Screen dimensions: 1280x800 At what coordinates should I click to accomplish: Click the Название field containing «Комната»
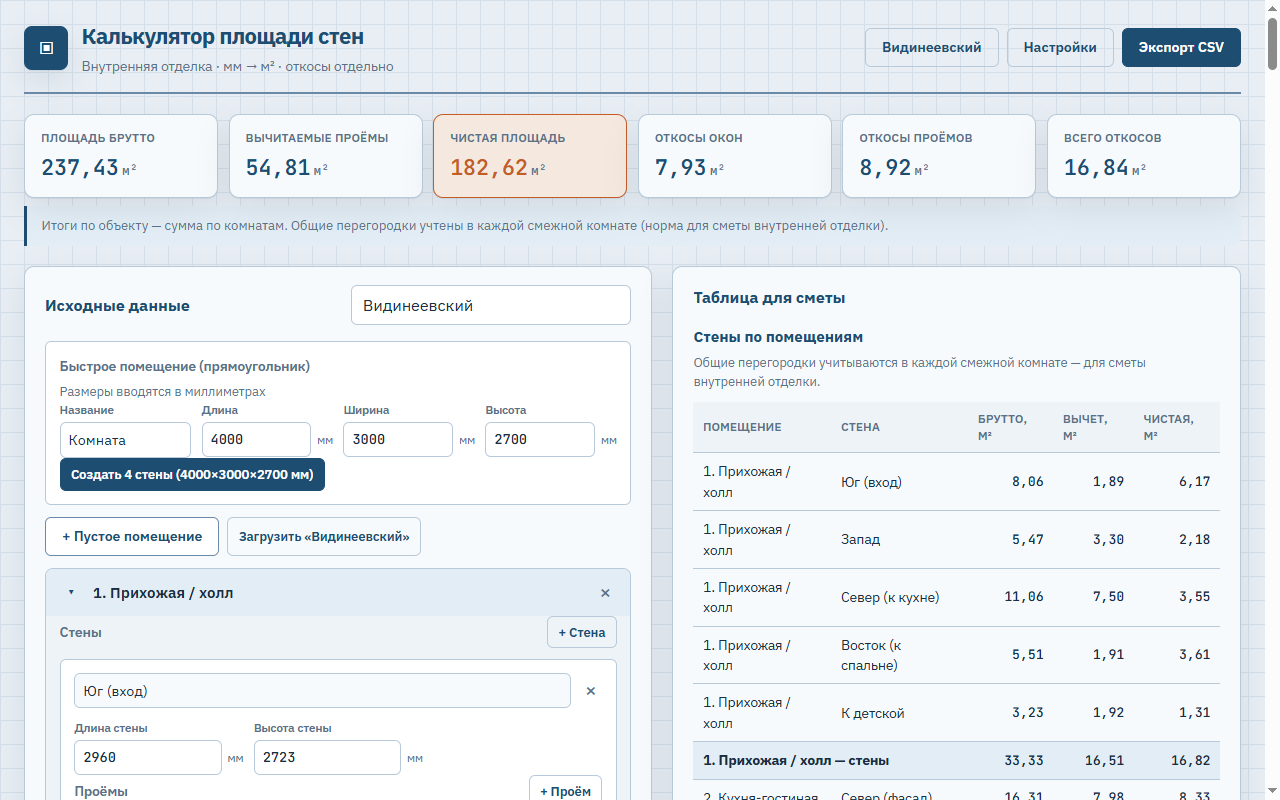pyautogui.click(x=125, y=439)
